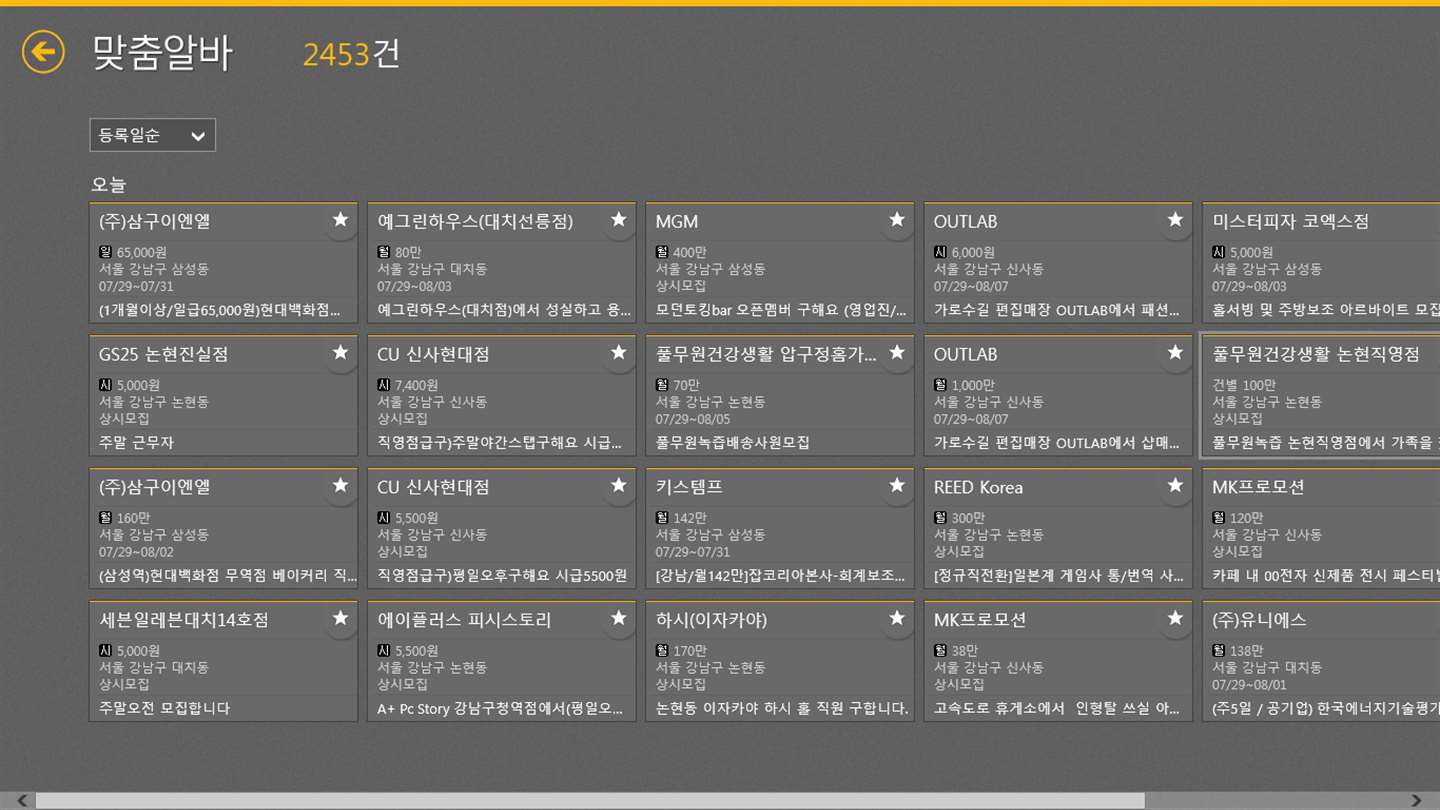Star the 에이플러스 피시스토리 listing
The width and height of the screenshot is (1440, 810).
[618, 619]
